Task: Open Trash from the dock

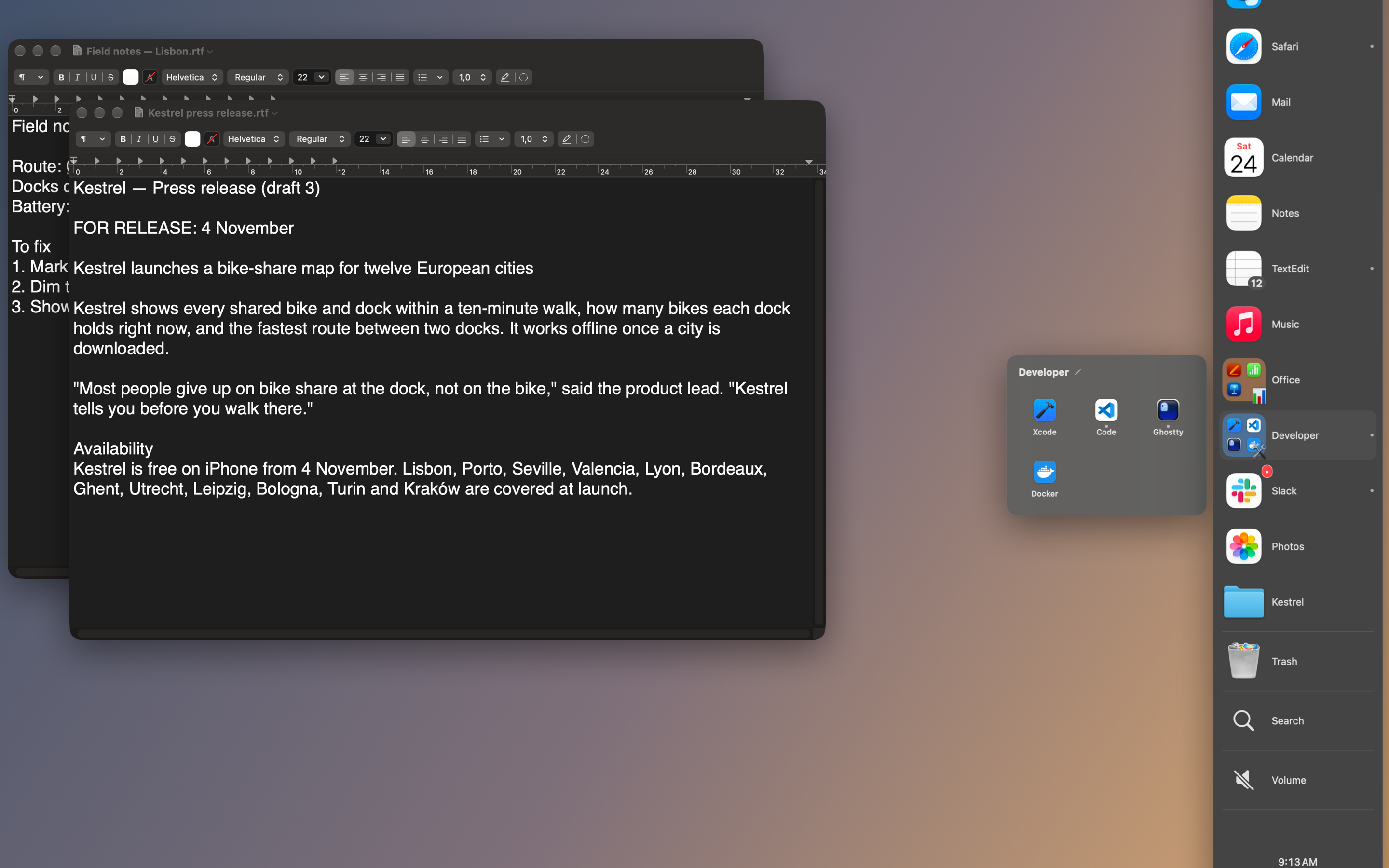Action: click(x=1297, y=661)
